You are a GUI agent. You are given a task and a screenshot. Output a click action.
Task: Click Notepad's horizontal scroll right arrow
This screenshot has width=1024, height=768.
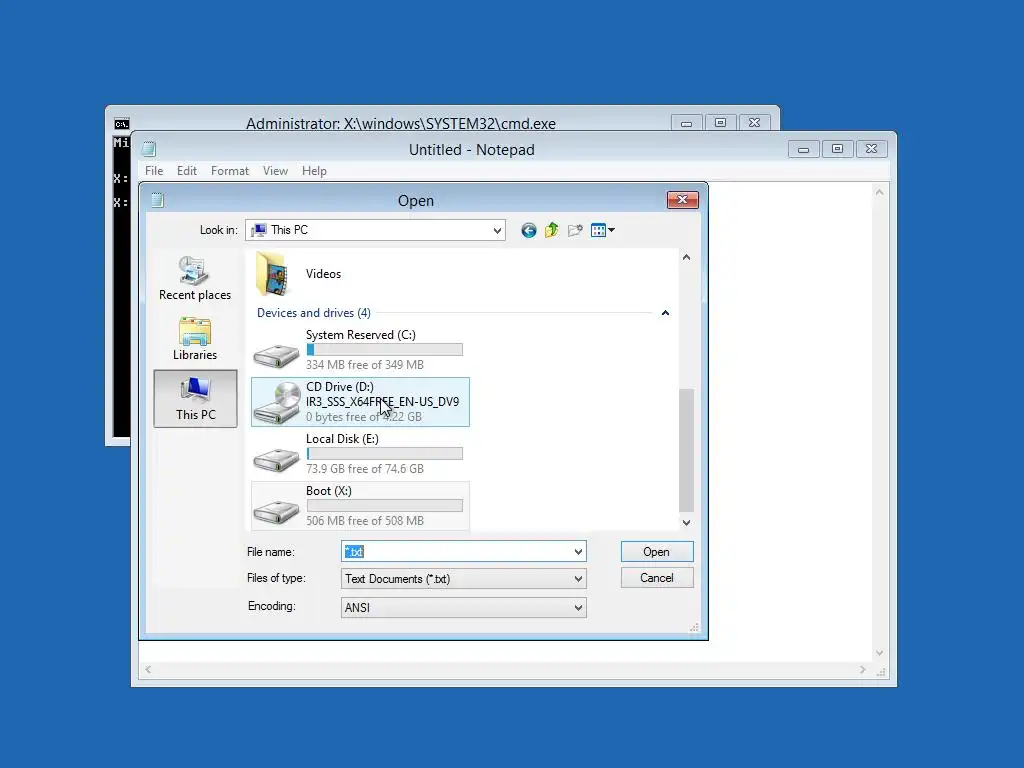coord(862,669)
